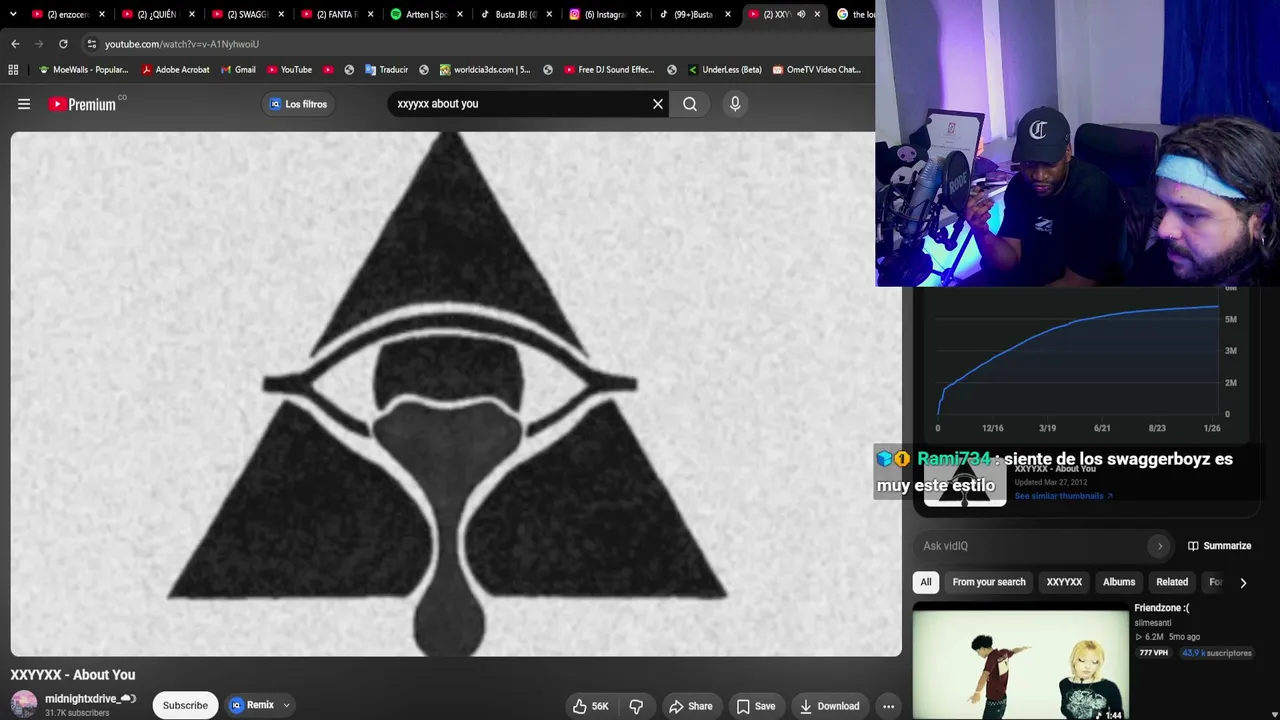This screenshot has height=720, width=1280.
Task: Click the Summarize button
Action: 1219,546
